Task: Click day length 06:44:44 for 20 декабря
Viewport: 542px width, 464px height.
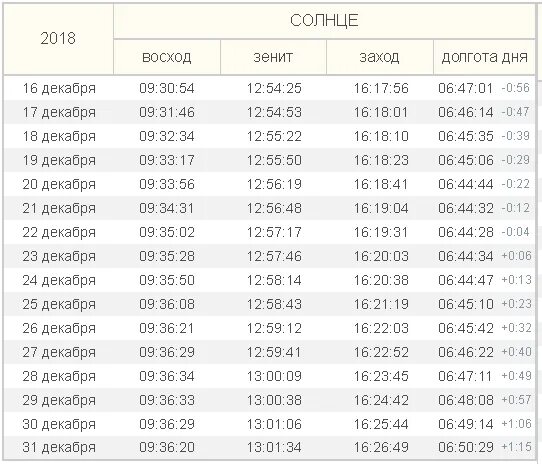Action: [x=466, y=184]
